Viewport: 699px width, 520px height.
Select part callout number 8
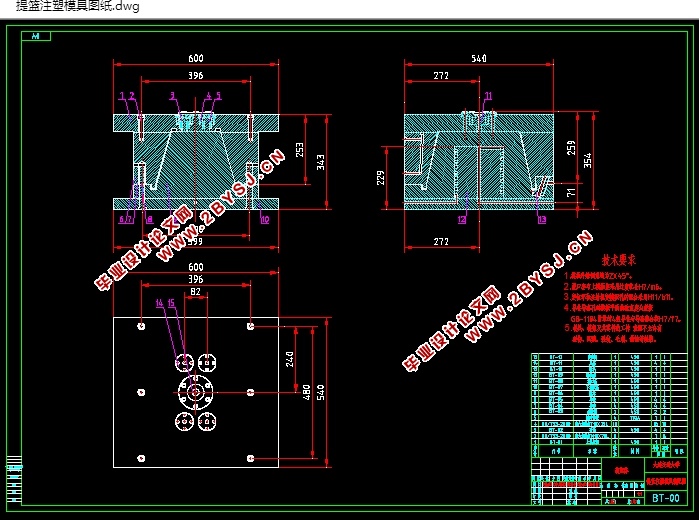coord(150,219)
